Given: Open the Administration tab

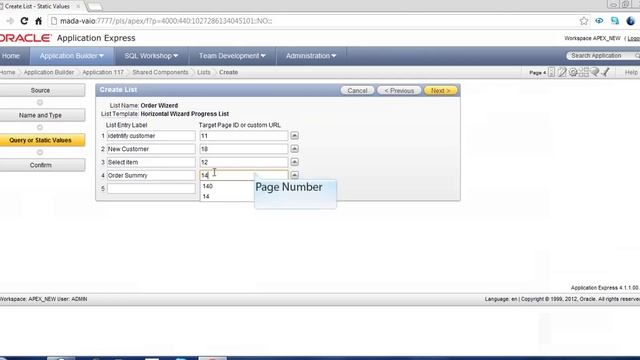Looking at the screenshot, I should (x=311, y=56).
